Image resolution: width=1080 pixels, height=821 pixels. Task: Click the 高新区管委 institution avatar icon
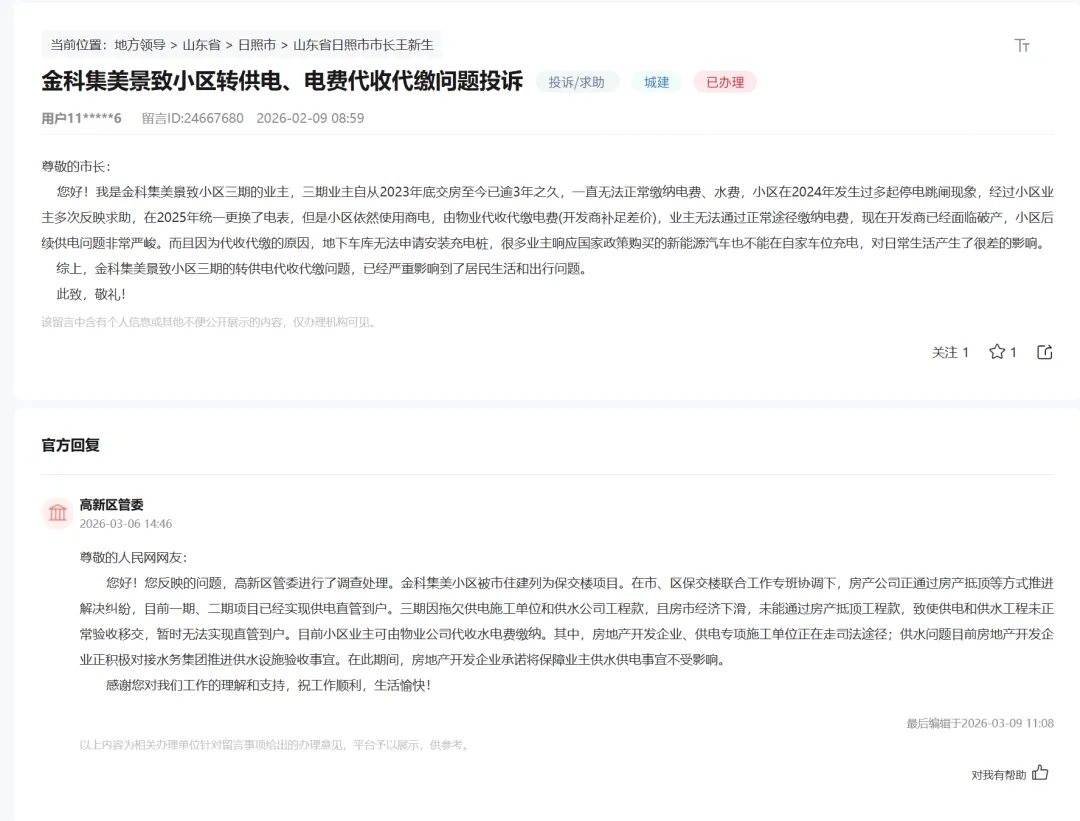[58, 513]
